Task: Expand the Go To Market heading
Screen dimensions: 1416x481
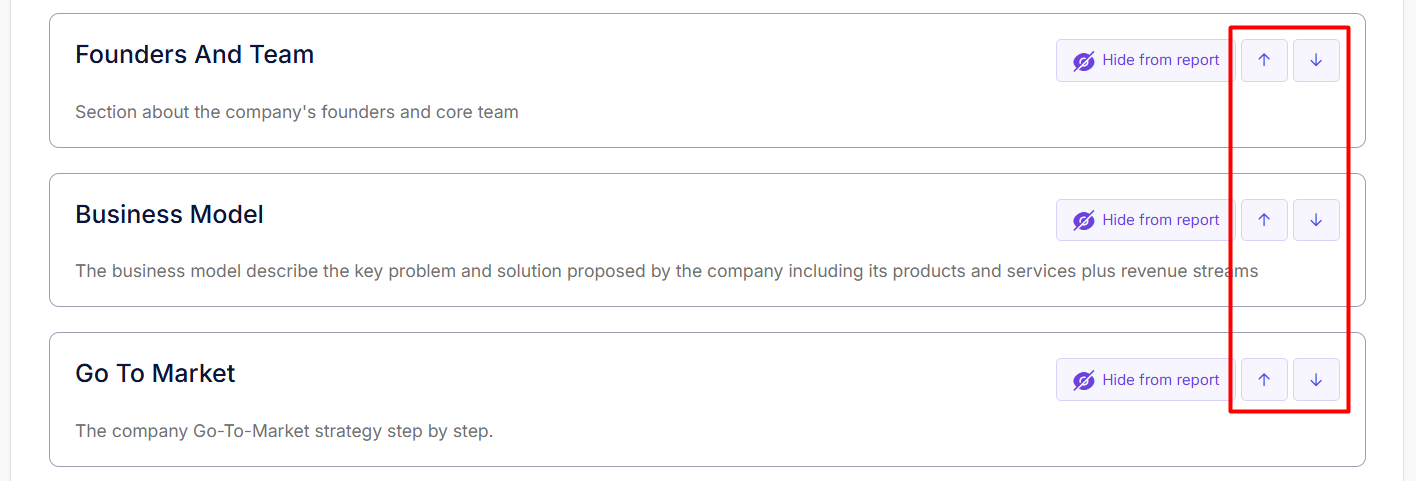Action: pyautogui.click(x=156, y=373)
